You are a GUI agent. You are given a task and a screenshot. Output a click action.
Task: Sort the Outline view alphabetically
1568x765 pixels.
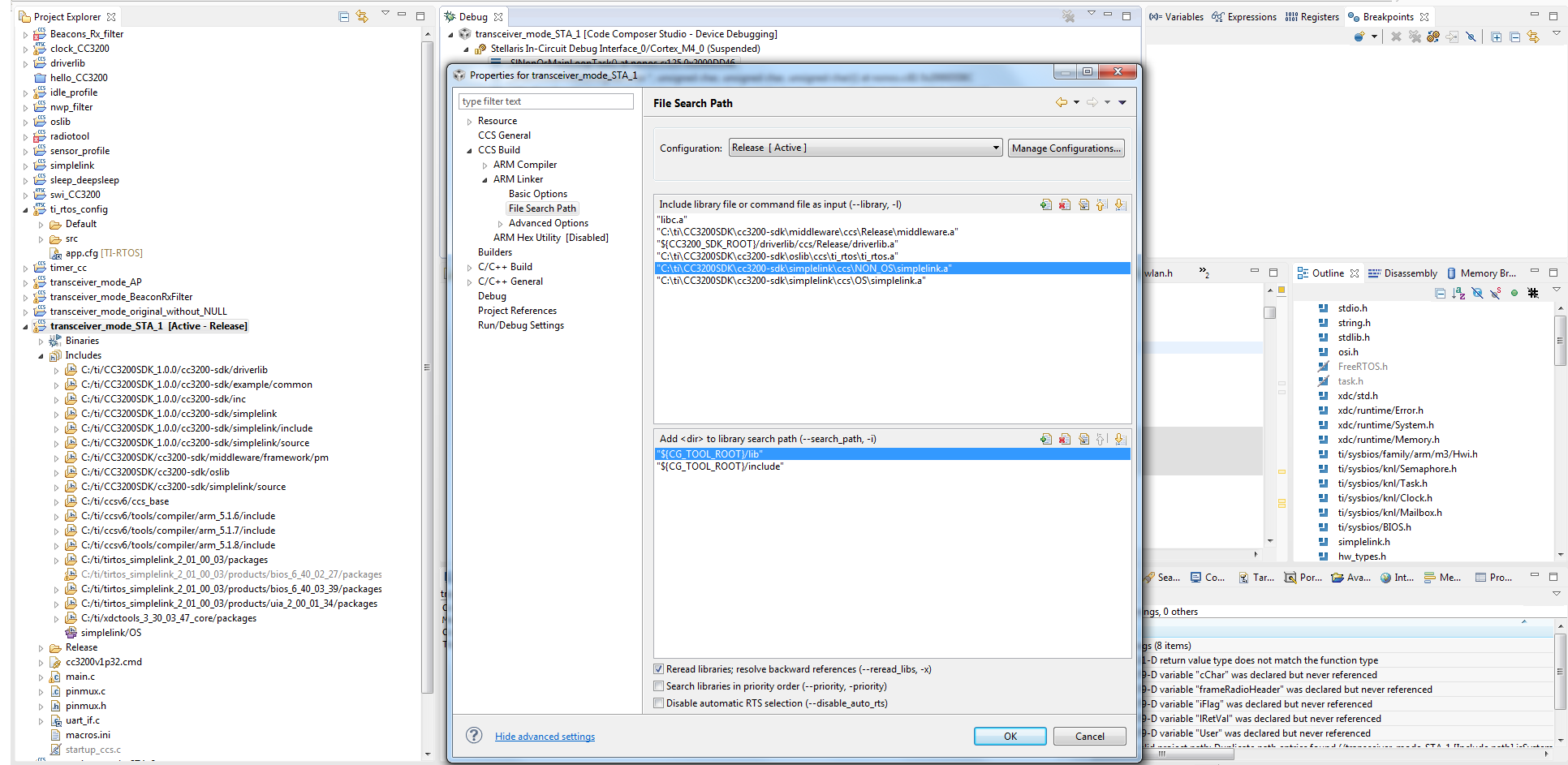[x=1458, y=293]
